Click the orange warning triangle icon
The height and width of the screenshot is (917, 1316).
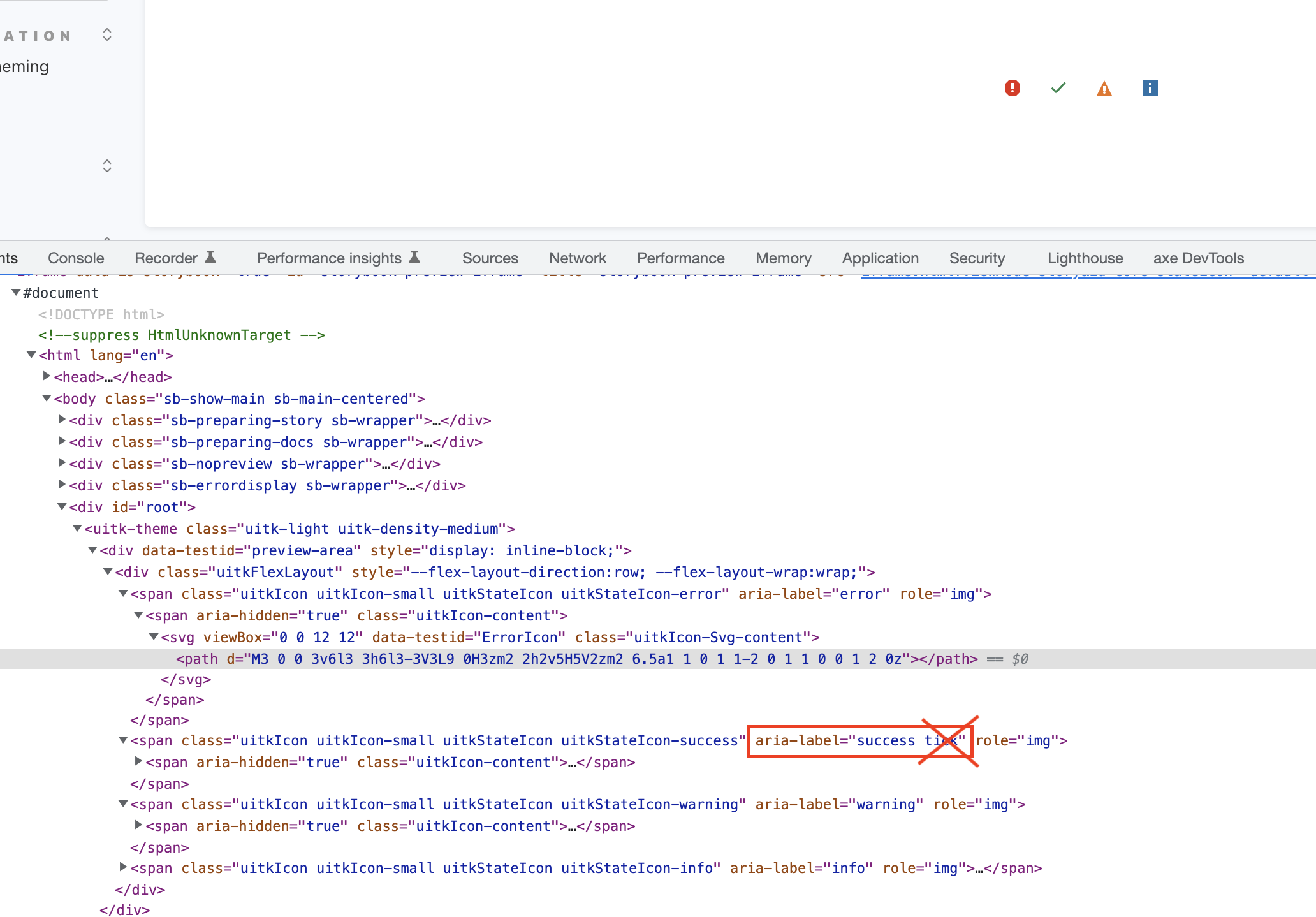tap(1104, 88)
